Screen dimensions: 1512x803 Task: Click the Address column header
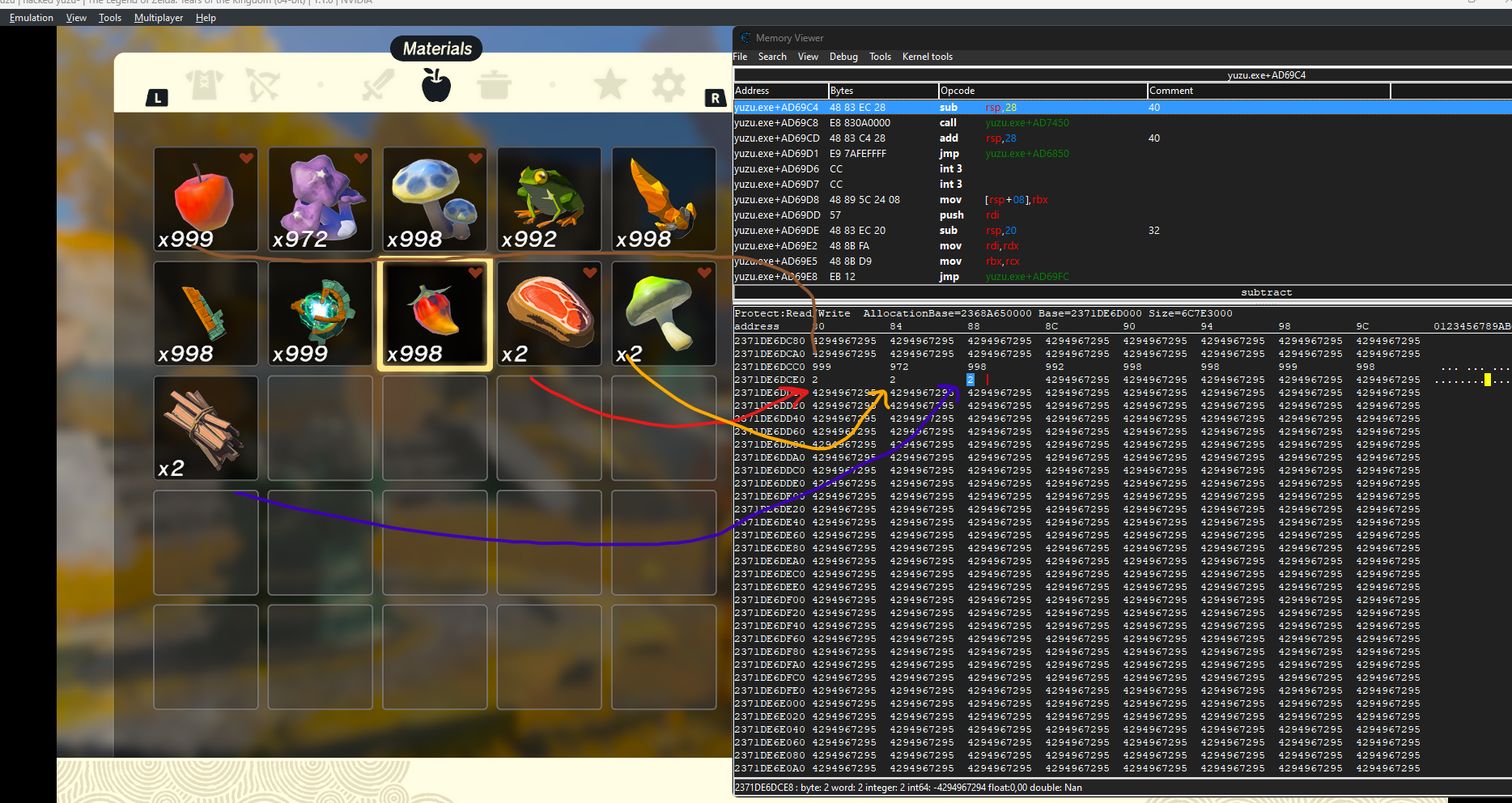click(x=780, y=91)
